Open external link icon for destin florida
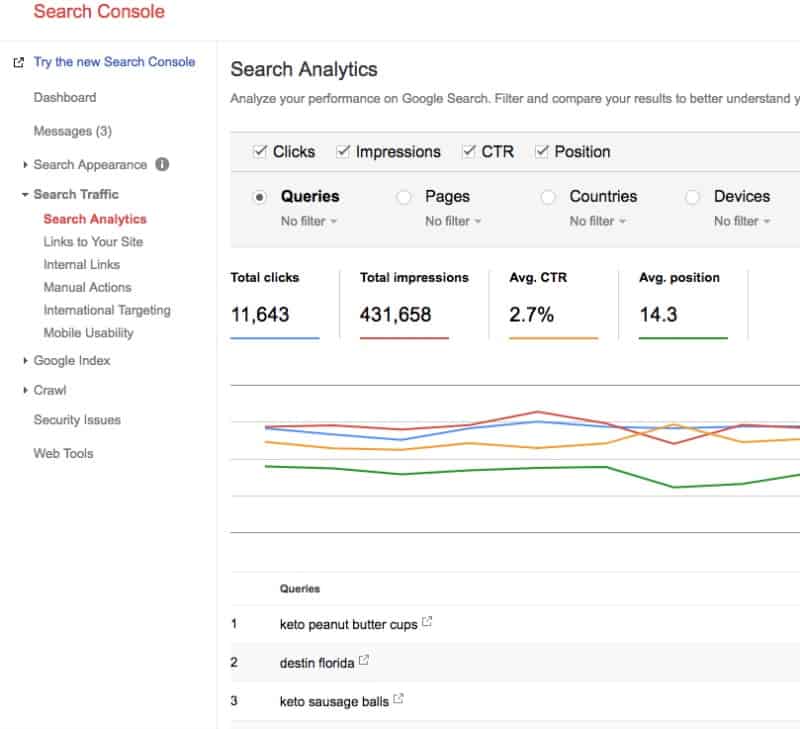800x729 pixels. [x=364, y=660]
